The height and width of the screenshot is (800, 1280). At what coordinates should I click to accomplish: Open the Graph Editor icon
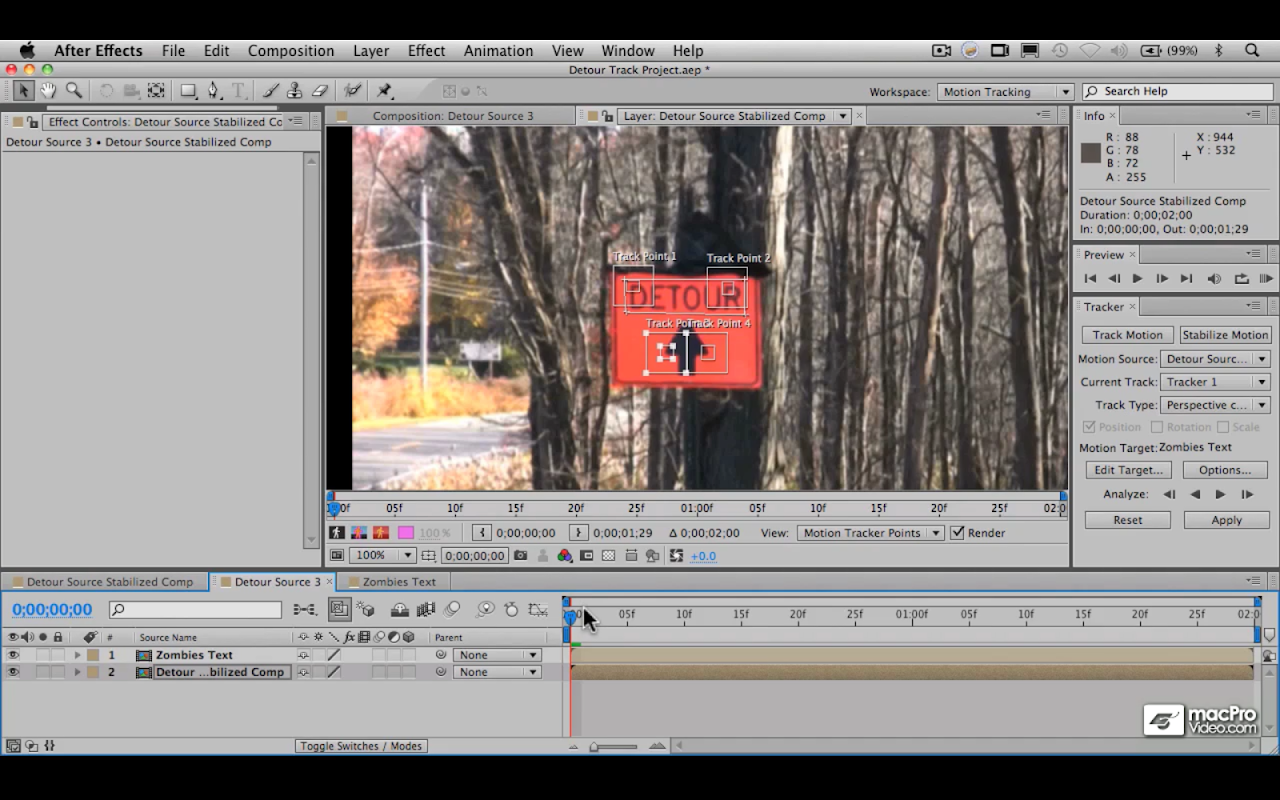538,609
